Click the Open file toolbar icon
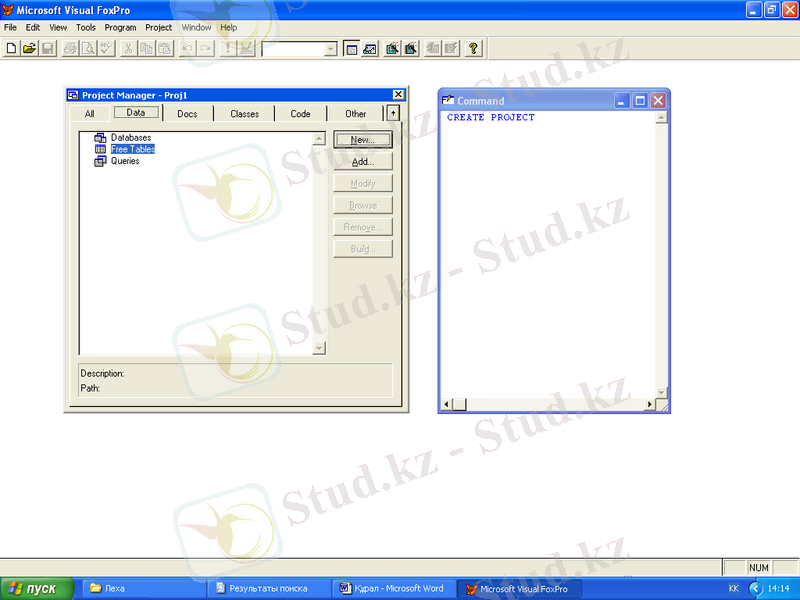Viewport: 800px width, 600px height. tap(30, 48)
